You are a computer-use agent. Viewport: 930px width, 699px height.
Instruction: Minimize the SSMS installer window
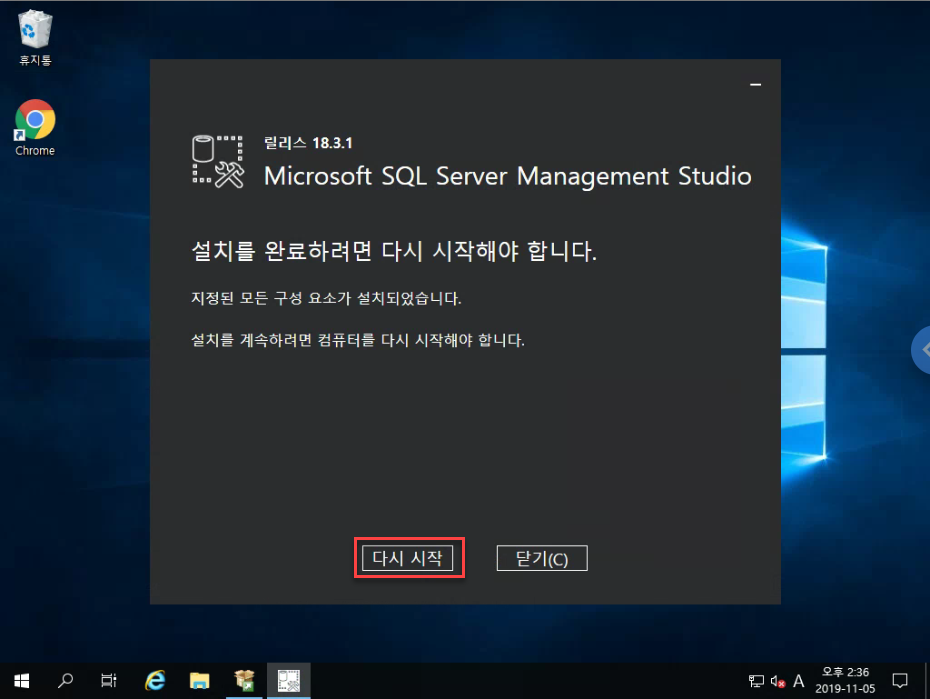click(755, 85)
